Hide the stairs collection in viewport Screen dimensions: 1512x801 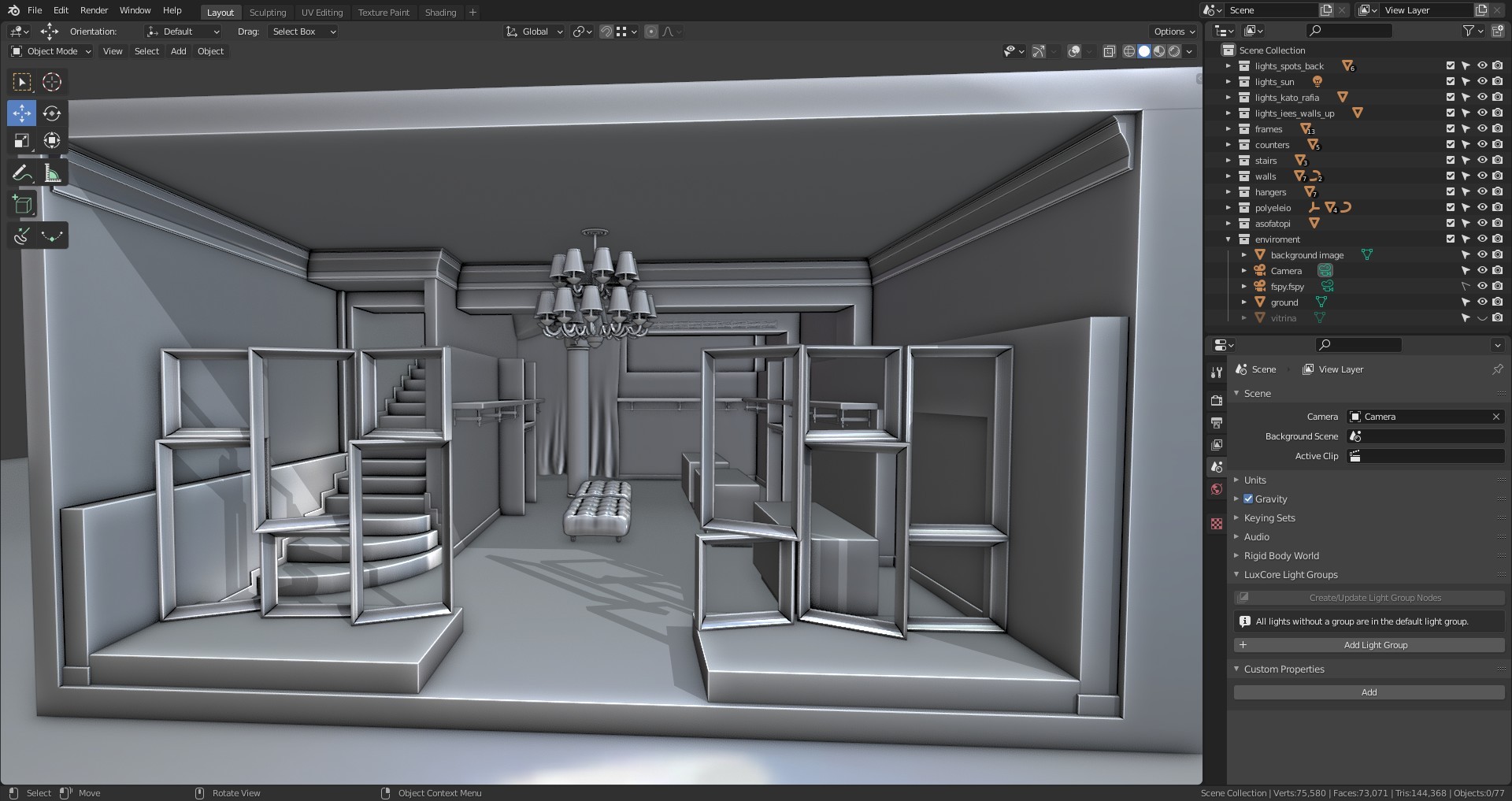pos(1481,161)
